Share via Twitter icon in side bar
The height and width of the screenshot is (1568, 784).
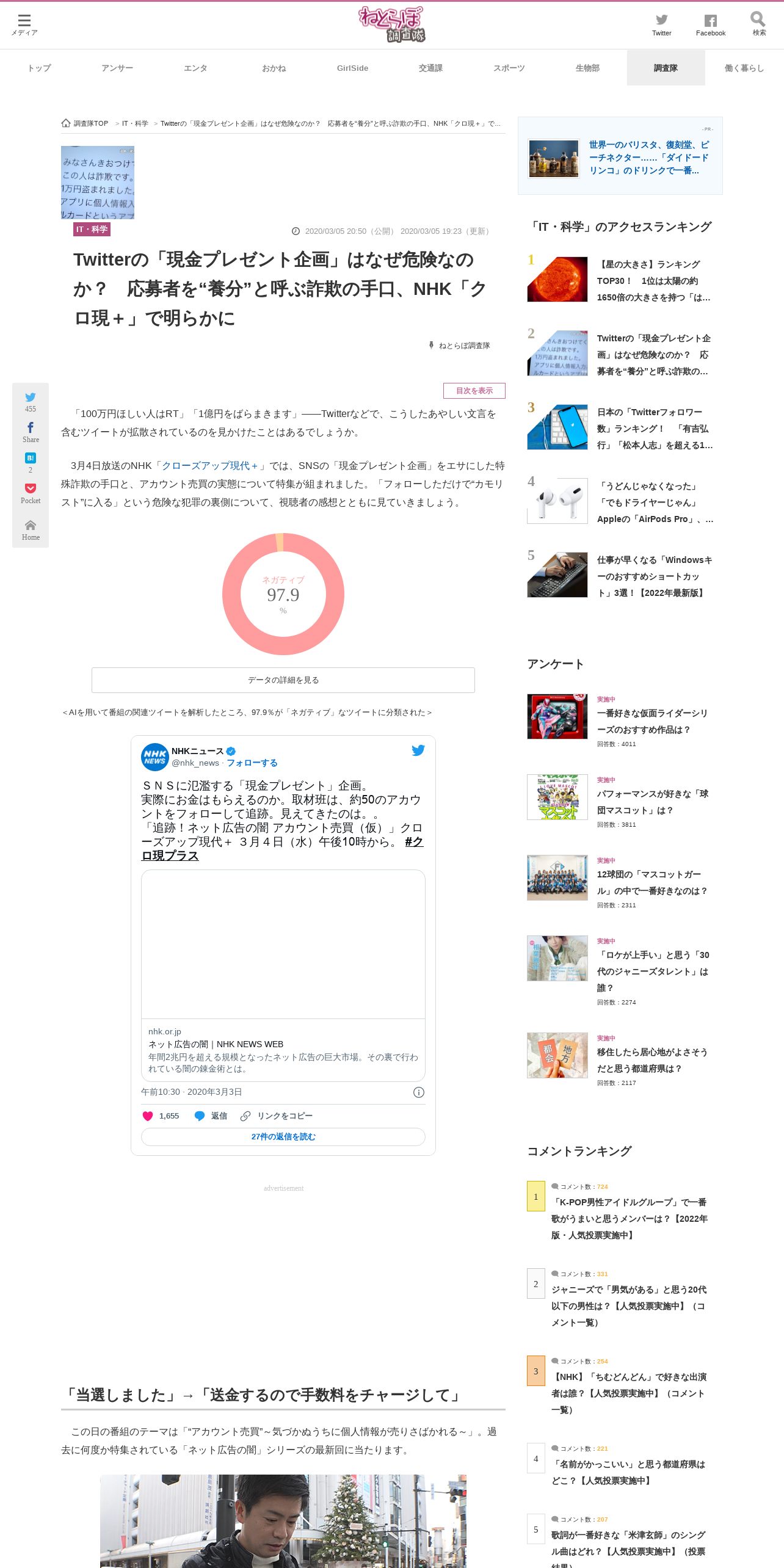pyautogui.click(x=31, y=397)
